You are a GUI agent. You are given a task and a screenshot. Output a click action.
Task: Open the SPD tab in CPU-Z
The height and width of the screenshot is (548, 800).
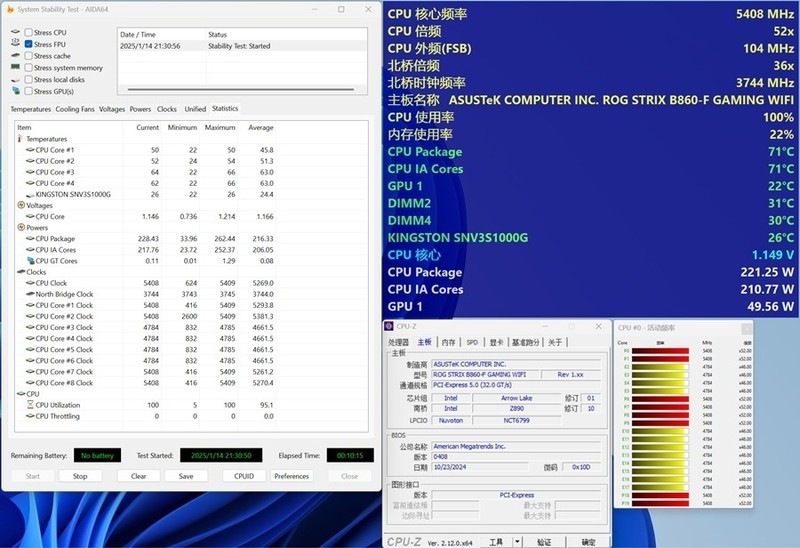tap(472, 342)
